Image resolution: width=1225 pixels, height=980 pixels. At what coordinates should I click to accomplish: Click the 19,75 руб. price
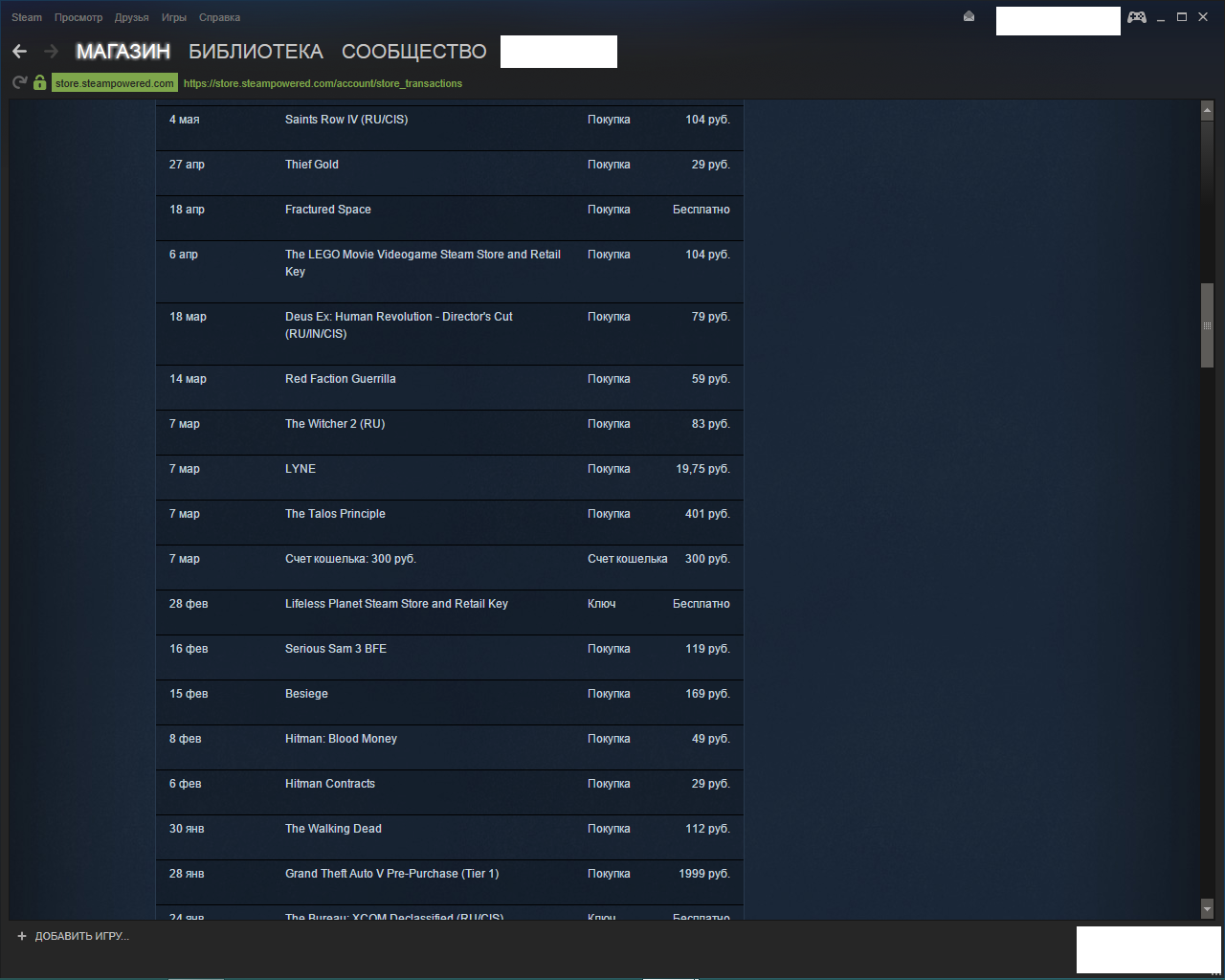pos(702,469)
